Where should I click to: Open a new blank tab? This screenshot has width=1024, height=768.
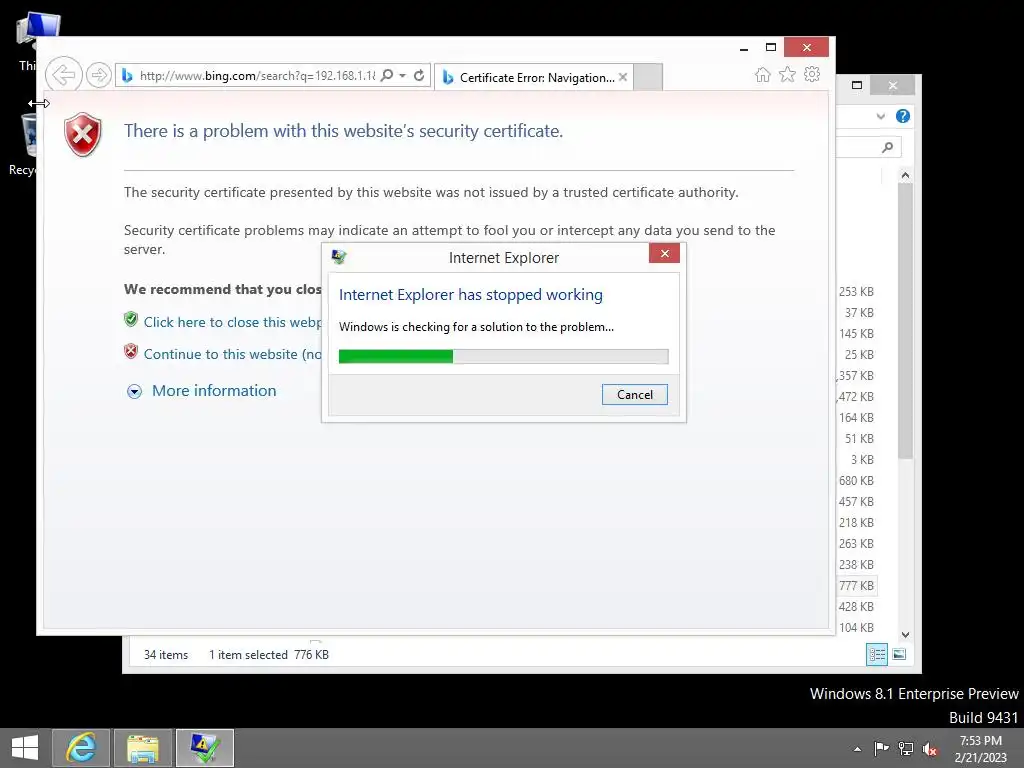coord(648,77)
